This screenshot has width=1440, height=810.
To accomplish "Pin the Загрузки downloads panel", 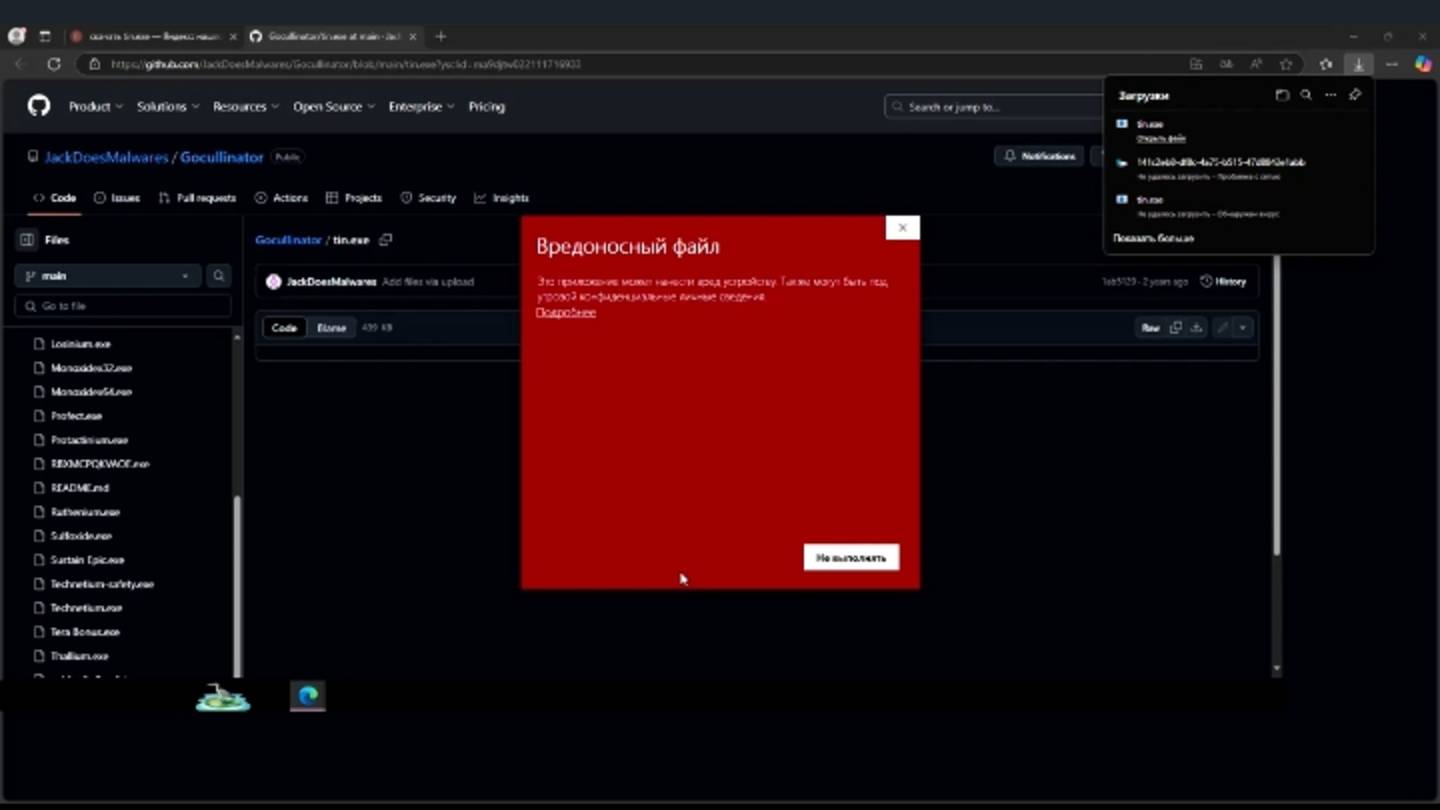I will (x=1355, y=95).
